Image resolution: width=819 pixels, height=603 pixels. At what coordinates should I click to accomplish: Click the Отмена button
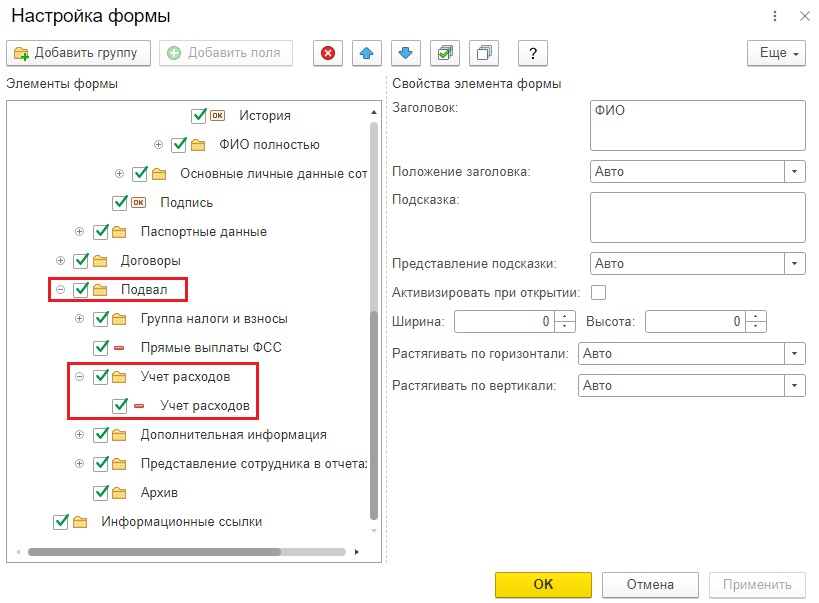click(x=650, y=584)
